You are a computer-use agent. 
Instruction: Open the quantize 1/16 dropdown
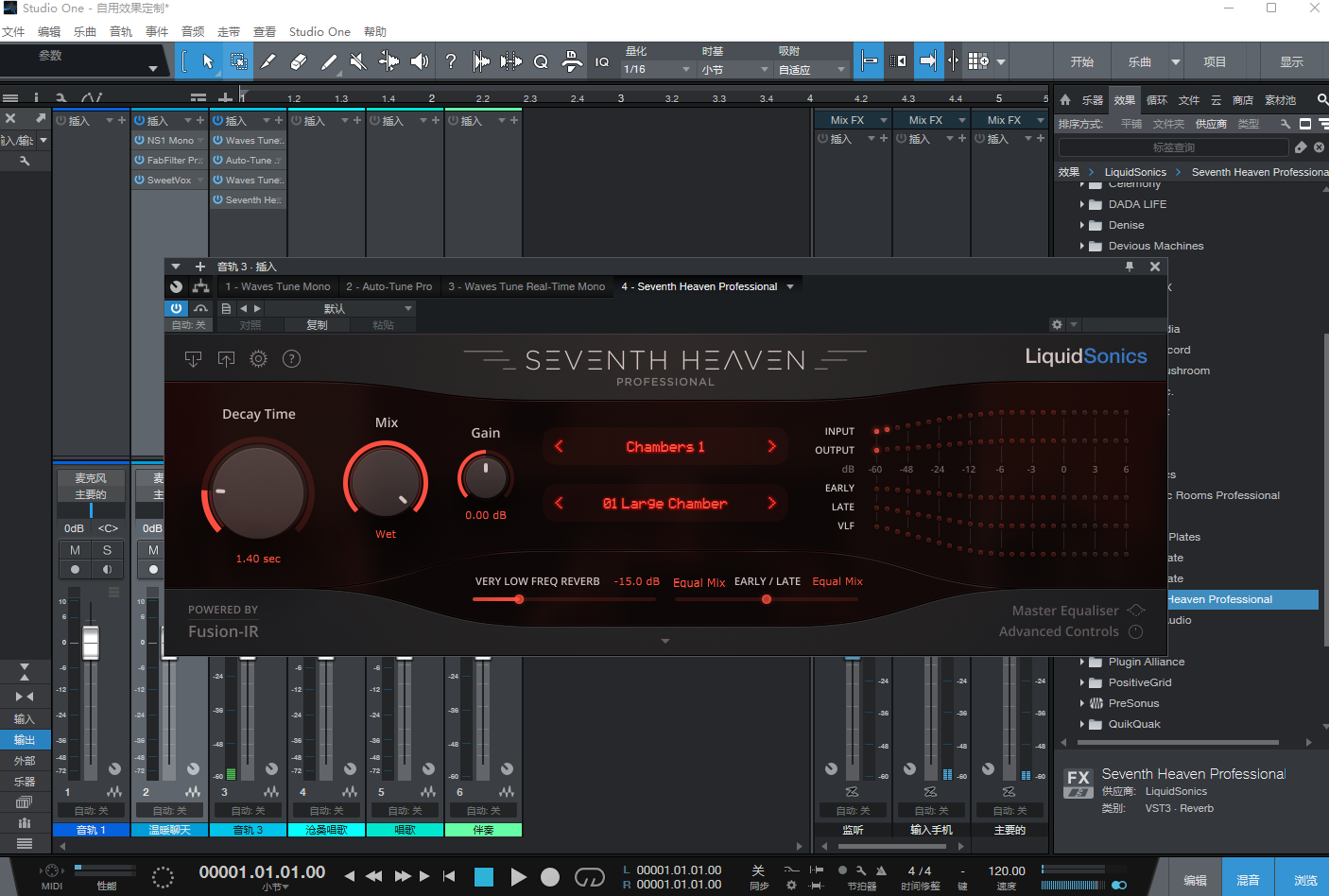point(658,70)
